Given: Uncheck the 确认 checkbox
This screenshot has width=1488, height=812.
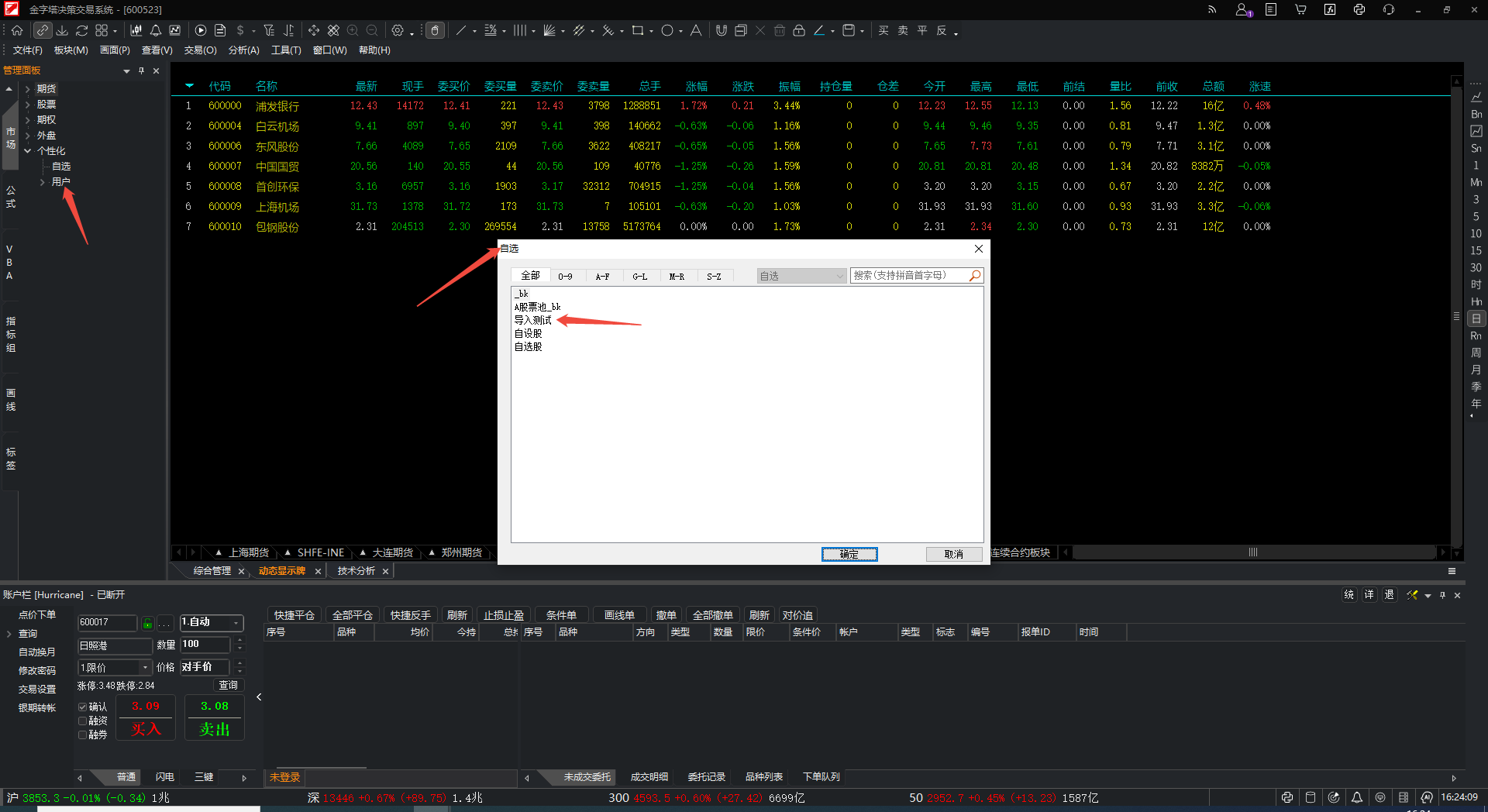Looking at the screenshot, I should click(82, 707).
